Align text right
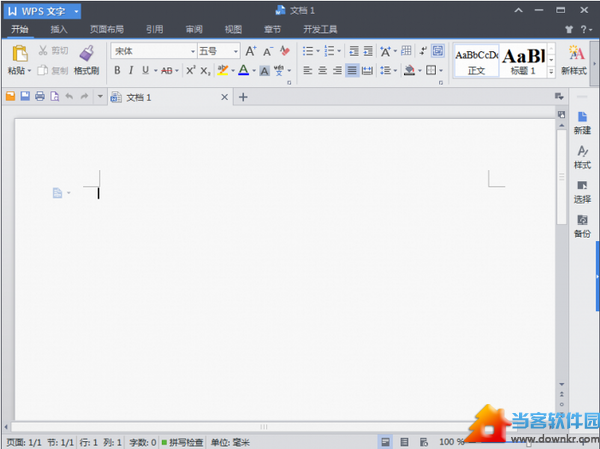The image size is (600, 449). click(x=337, y=70)
